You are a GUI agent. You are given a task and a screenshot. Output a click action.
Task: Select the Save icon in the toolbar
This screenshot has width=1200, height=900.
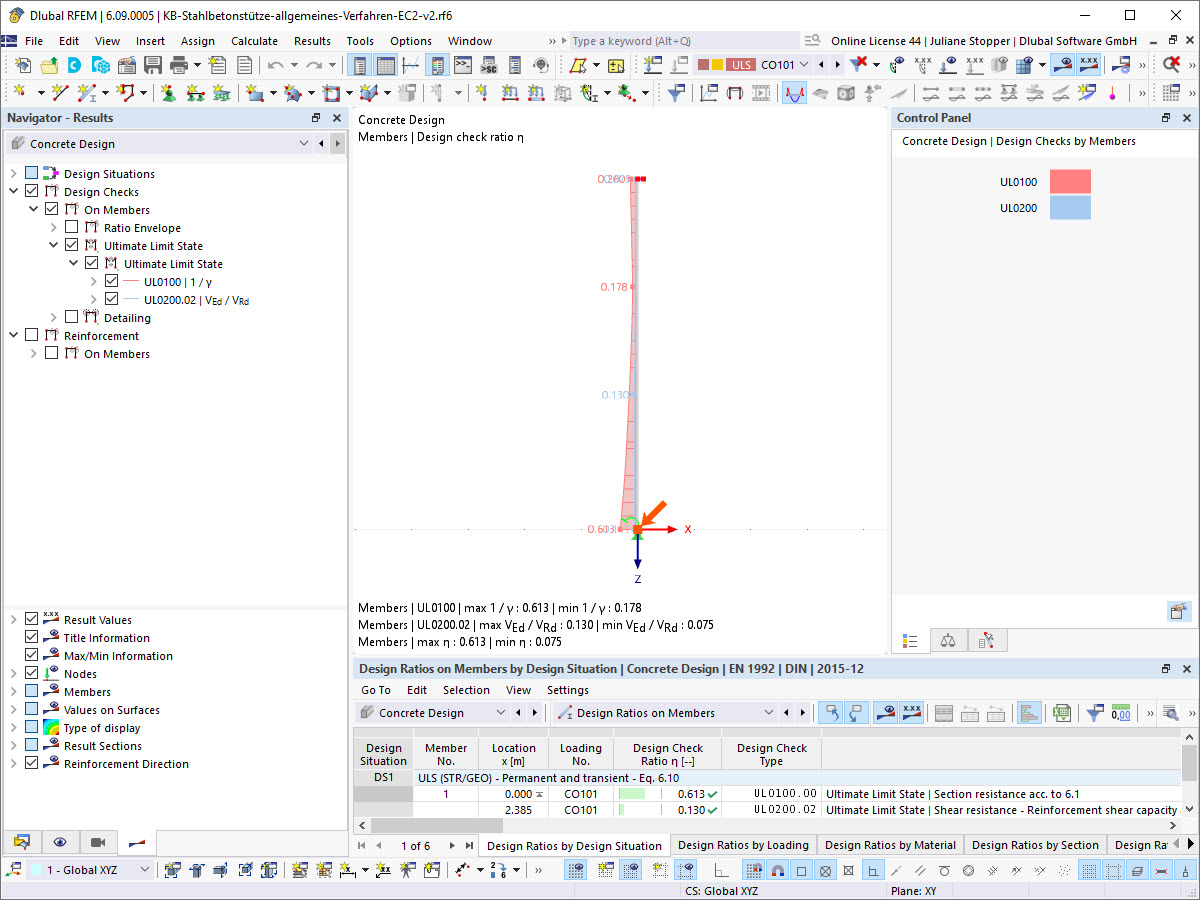pyautogui.click(x=152, y=63)
